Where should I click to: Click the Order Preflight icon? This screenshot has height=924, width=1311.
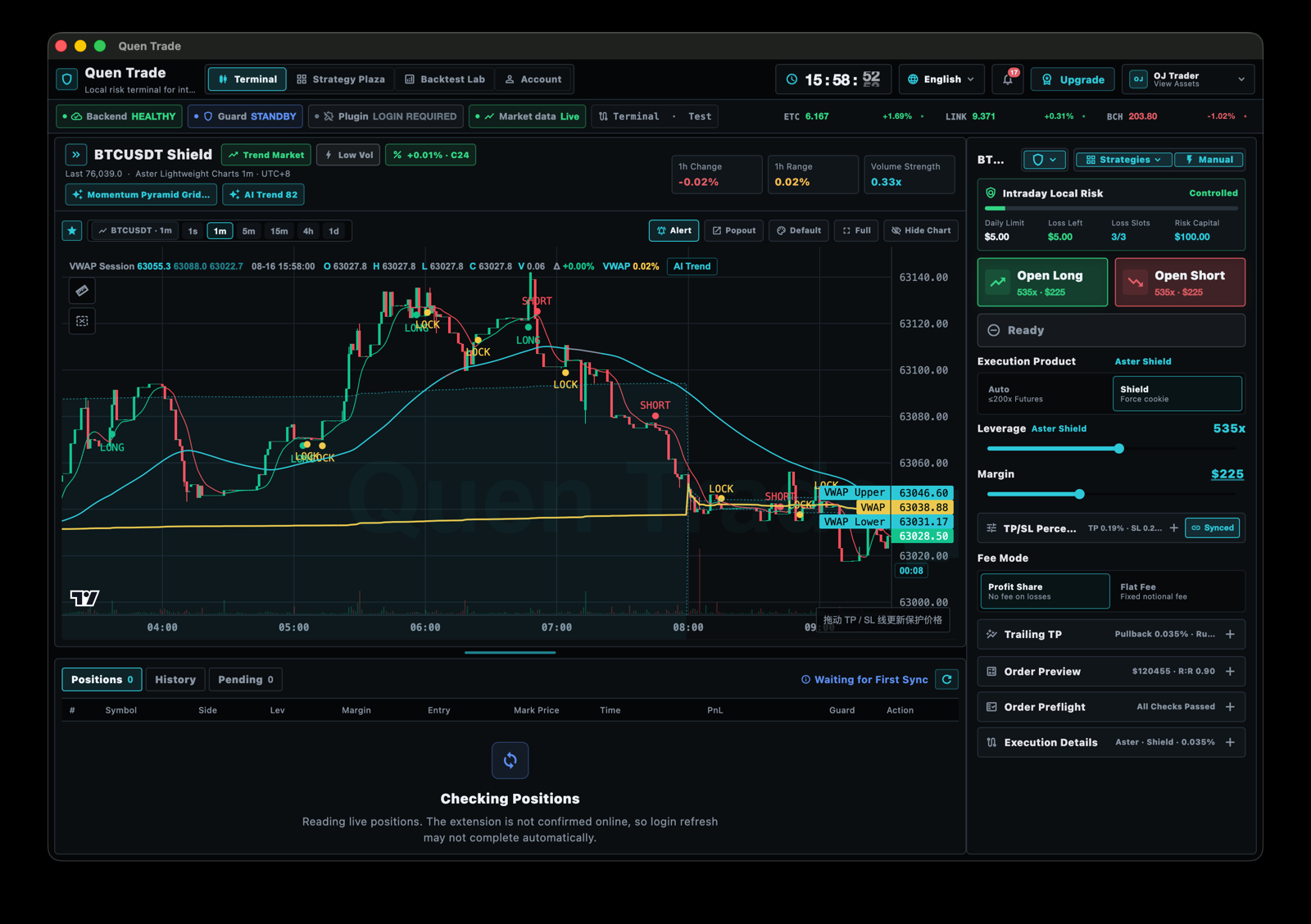(x=991, y=707)
